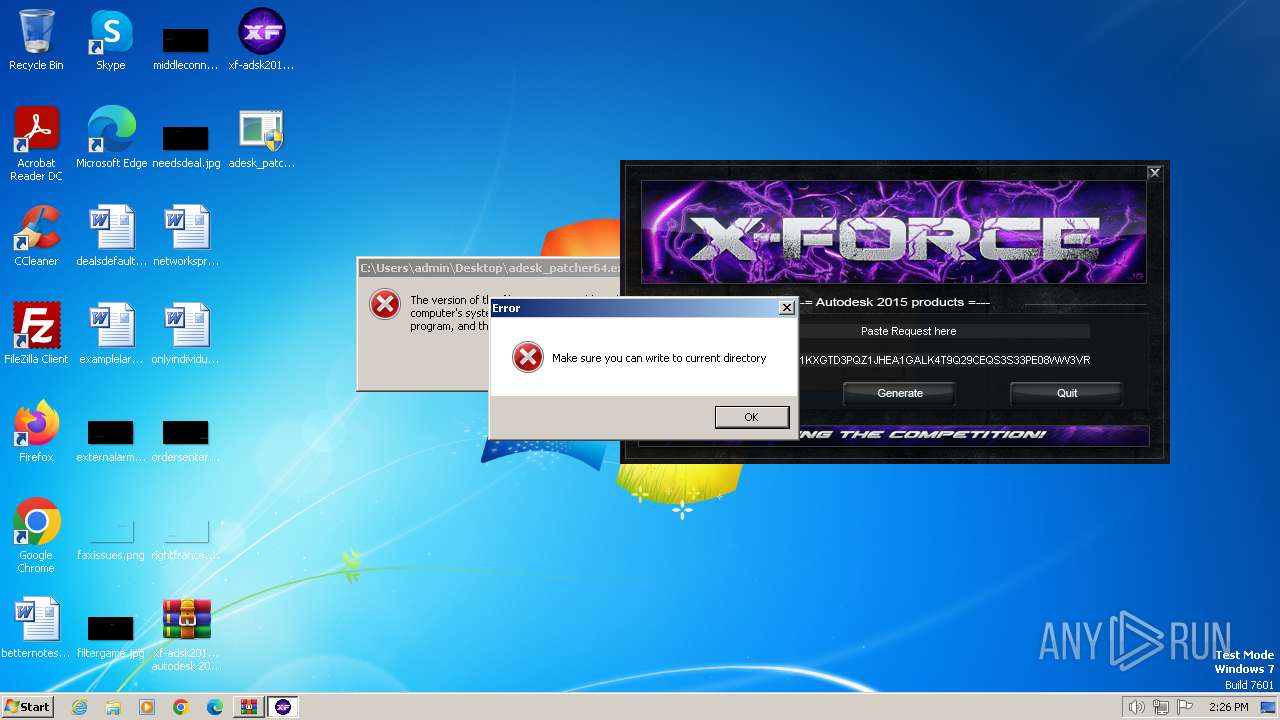Open Chrome from the taskbar
The image size is (1280, 720).
(x=181, y=707)
